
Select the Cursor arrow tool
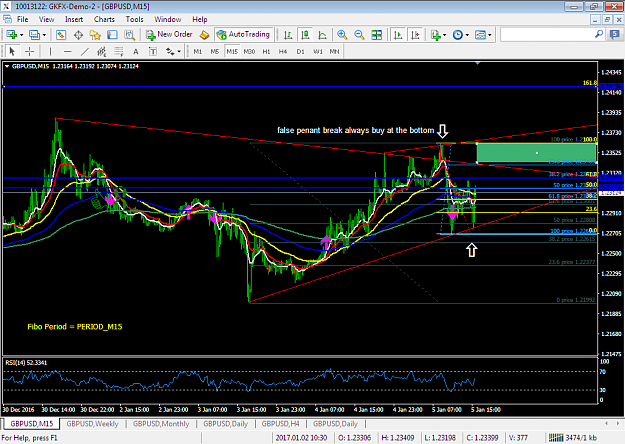pos(12,51)
